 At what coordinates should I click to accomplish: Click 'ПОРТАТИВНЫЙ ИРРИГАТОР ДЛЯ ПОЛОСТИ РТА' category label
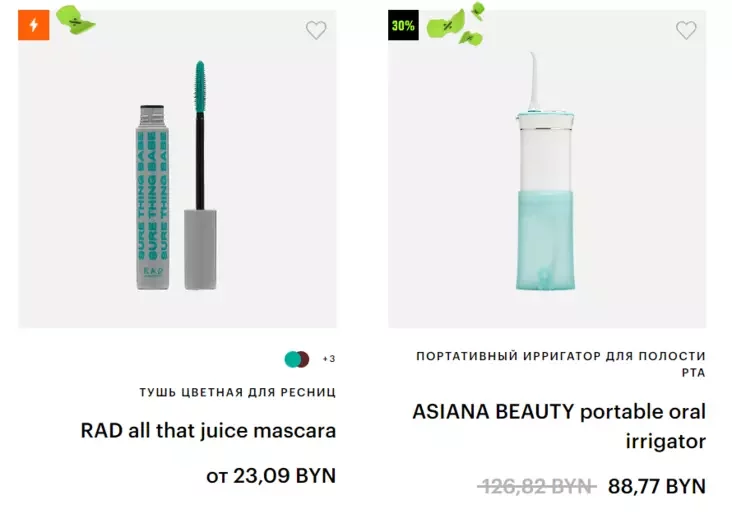coord(560,364)
